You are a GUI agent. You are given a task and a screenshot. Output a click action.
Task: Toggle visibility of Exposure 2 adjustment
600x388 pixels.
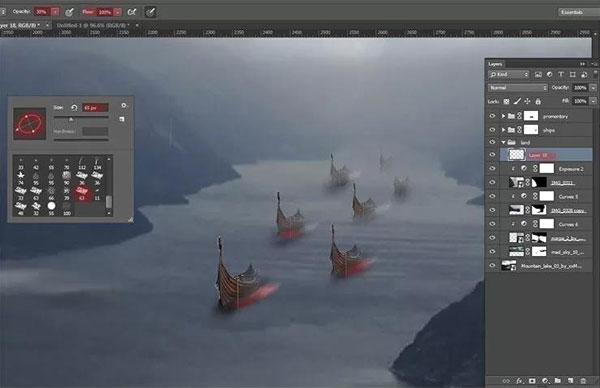click(x=492, y=169)
